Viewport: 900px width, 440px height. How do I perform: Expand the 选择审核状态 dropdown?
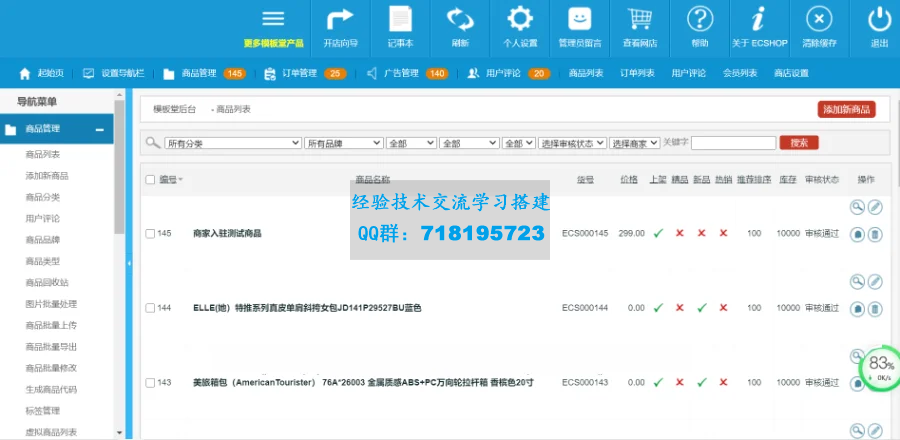pyautogui.click(x=572, y=144)
